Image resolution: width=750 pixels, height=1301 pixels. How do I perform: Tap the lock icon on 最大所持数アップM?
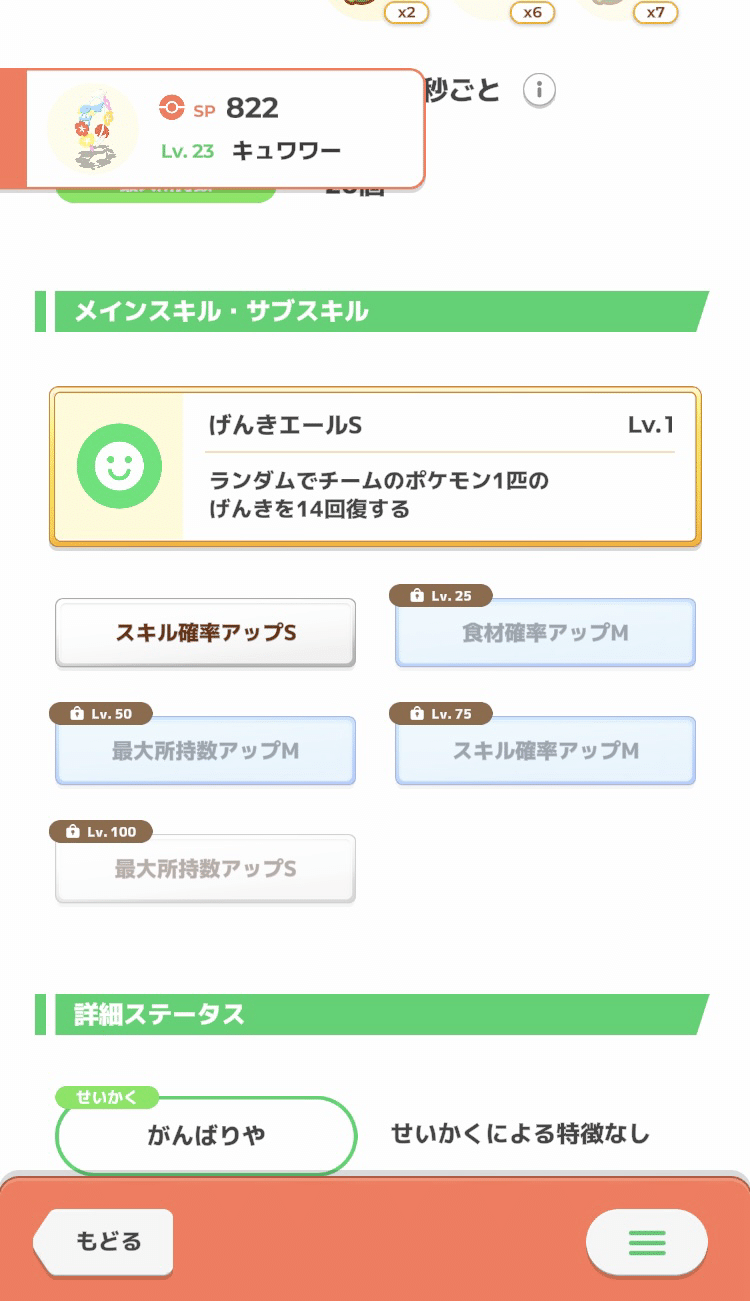[x=77, y=713]
